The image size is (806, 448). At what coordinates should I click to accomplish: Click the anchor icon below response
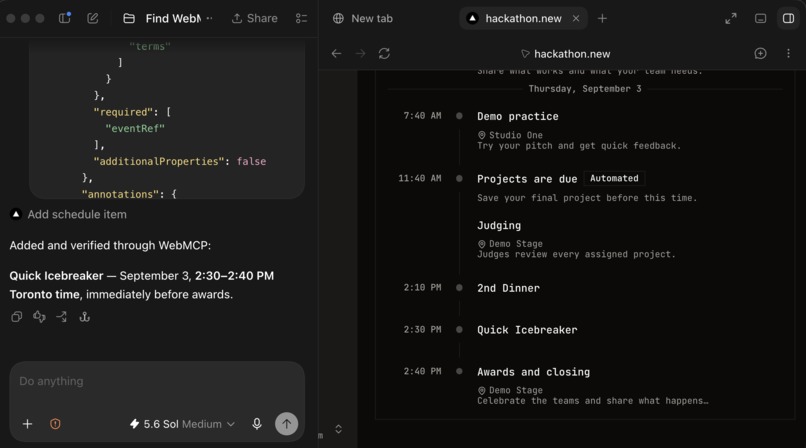pyautogui.click(x=84, y=316)
